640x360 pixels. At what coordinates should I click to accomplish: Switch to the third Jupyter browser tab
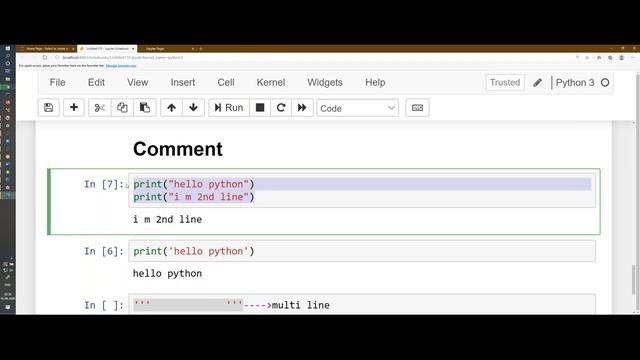167,49
